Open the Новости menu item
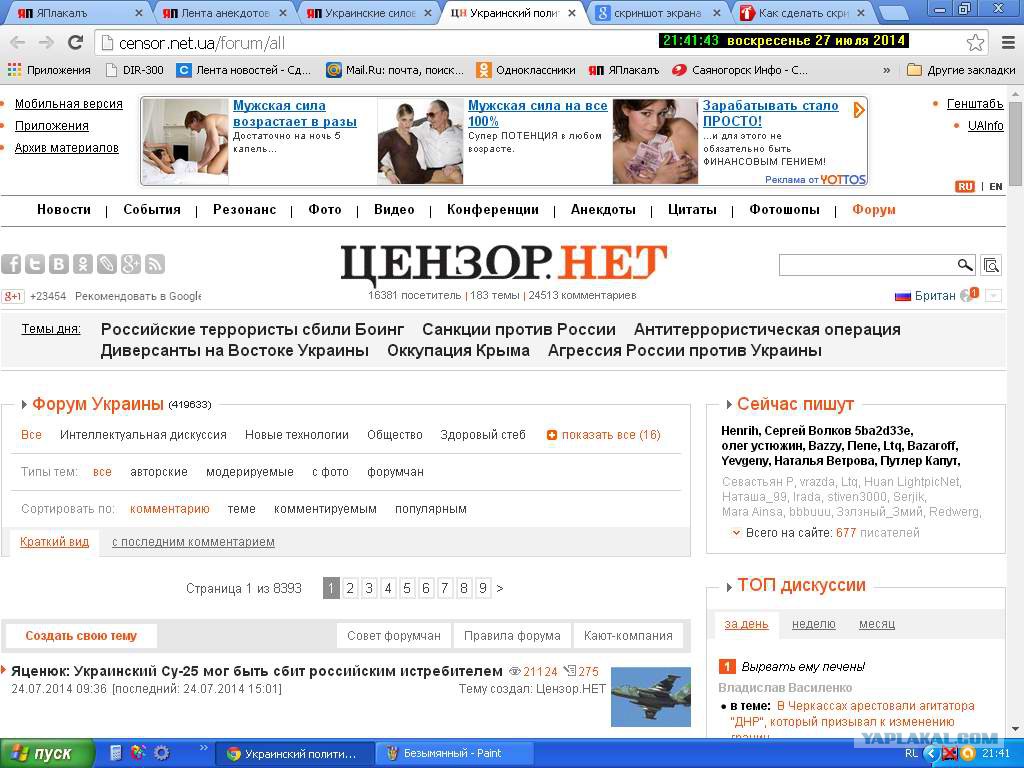 pos(64,210)
